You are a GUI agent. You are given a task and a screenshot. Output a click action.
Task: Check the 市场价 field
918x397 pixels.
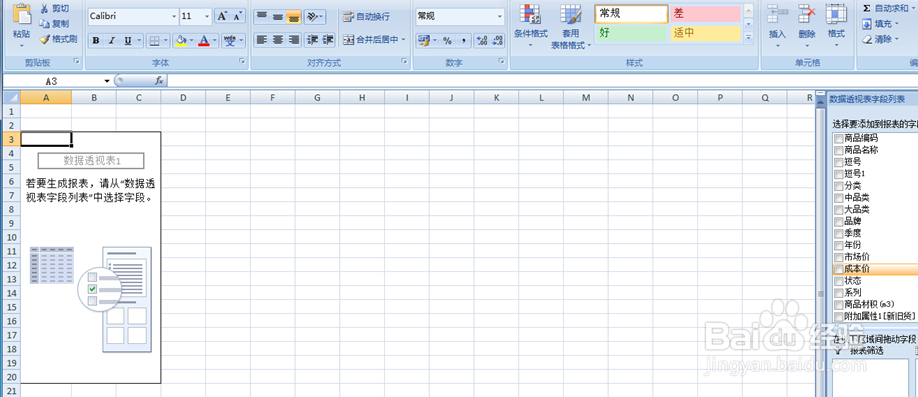(839, 257)
